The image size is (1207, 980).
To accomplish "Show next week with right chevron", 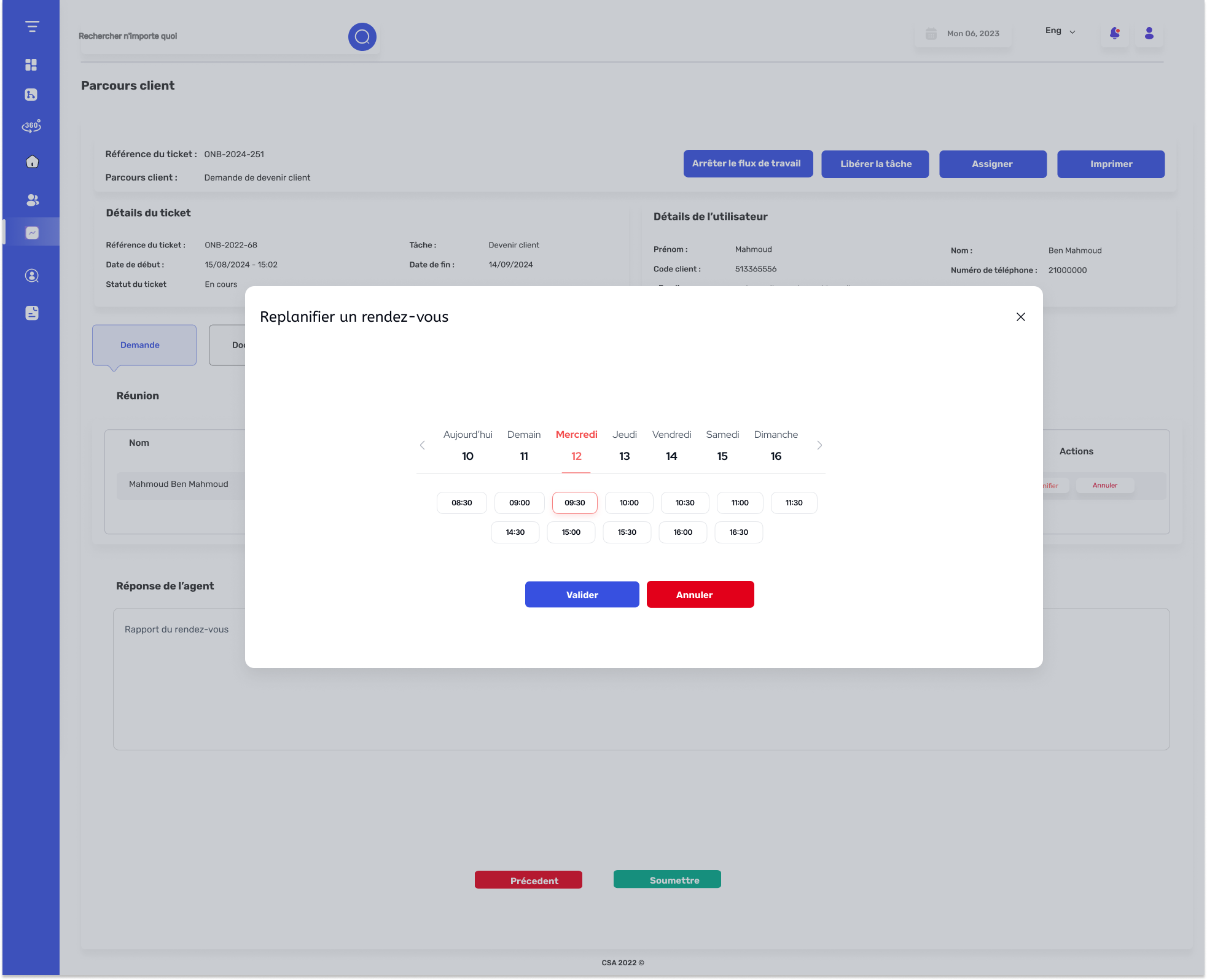I will tap(819, 445).
